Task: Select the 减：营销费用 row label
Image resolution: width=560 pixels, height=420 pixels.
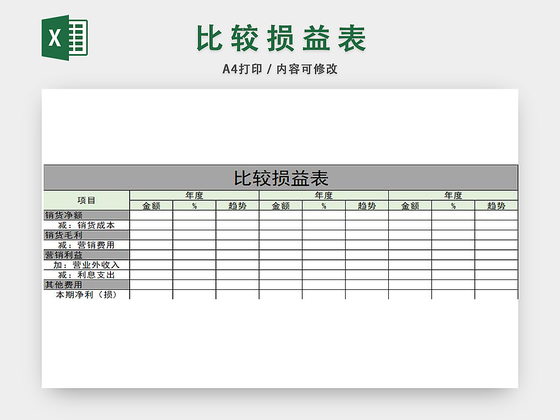Action: (86, 245)
